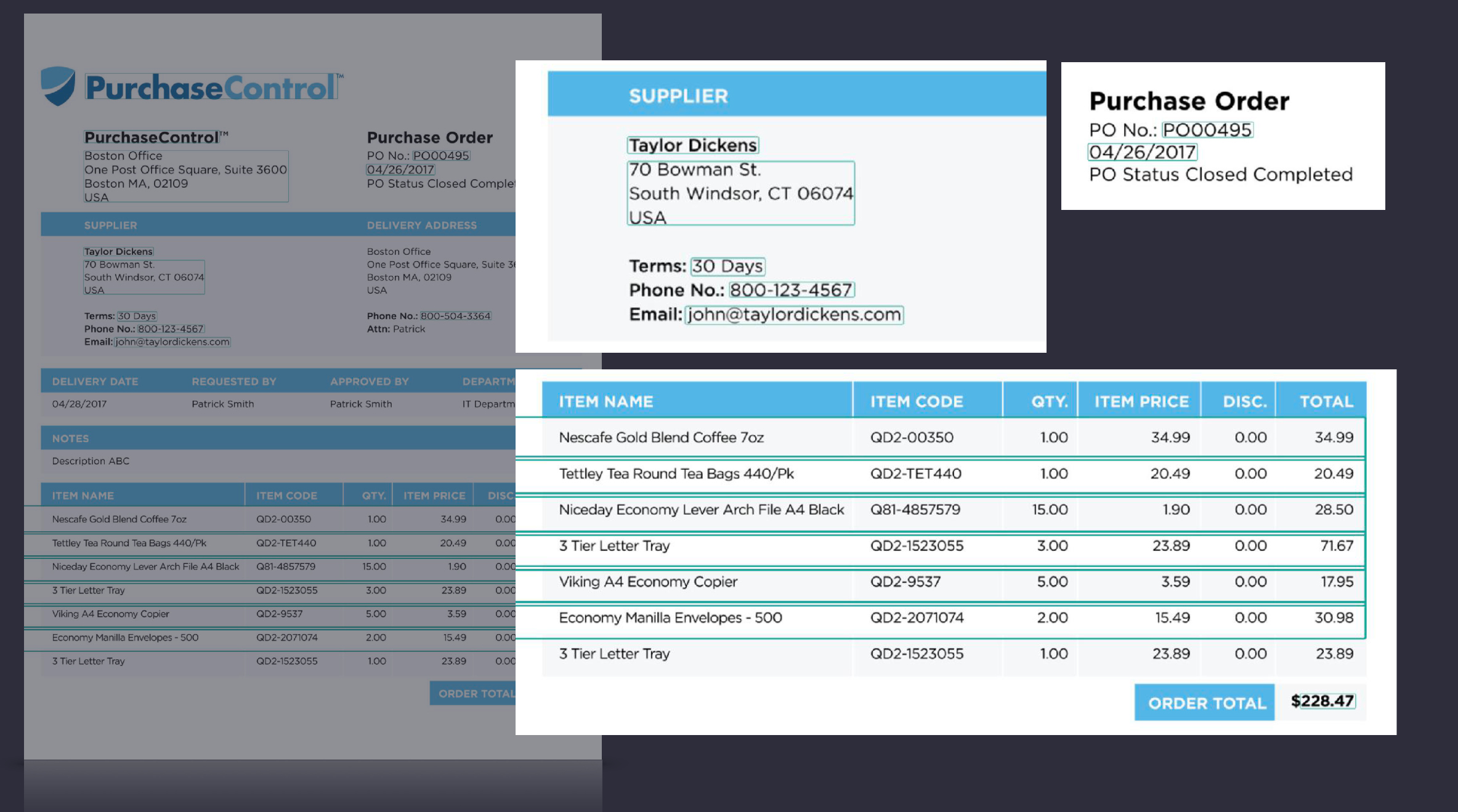The width and height of the screenshot is (1458, 812).
Task: Select the Nescafe Gold Blend Coffee 7oz row
Action: click(661, 438)
